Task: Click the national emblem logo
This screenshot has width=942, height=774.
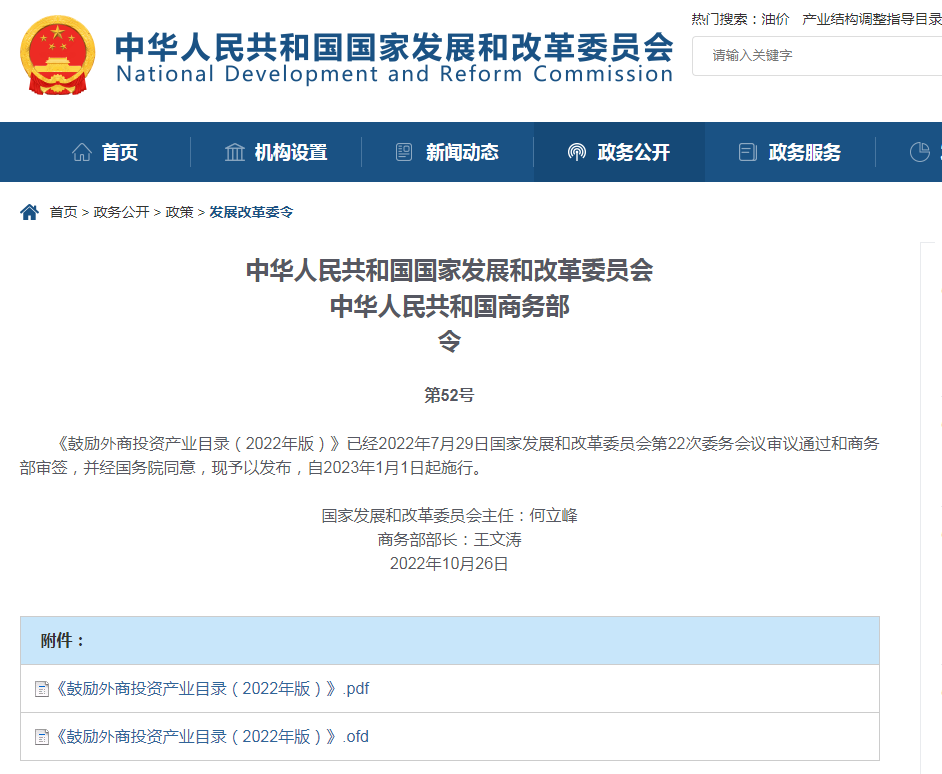Action: pyautogui.click(x=58, y=55)
